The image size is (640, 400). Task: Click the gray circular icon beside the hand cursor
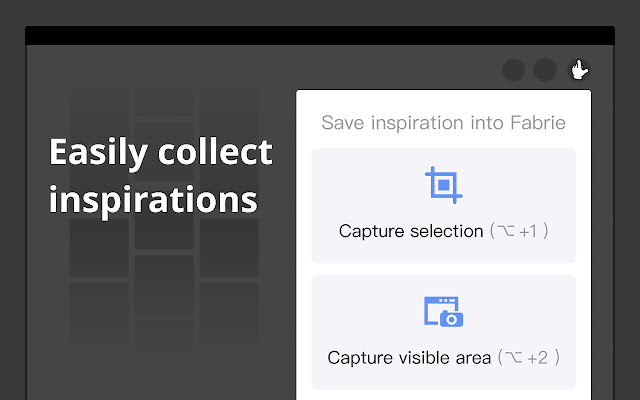545,70
